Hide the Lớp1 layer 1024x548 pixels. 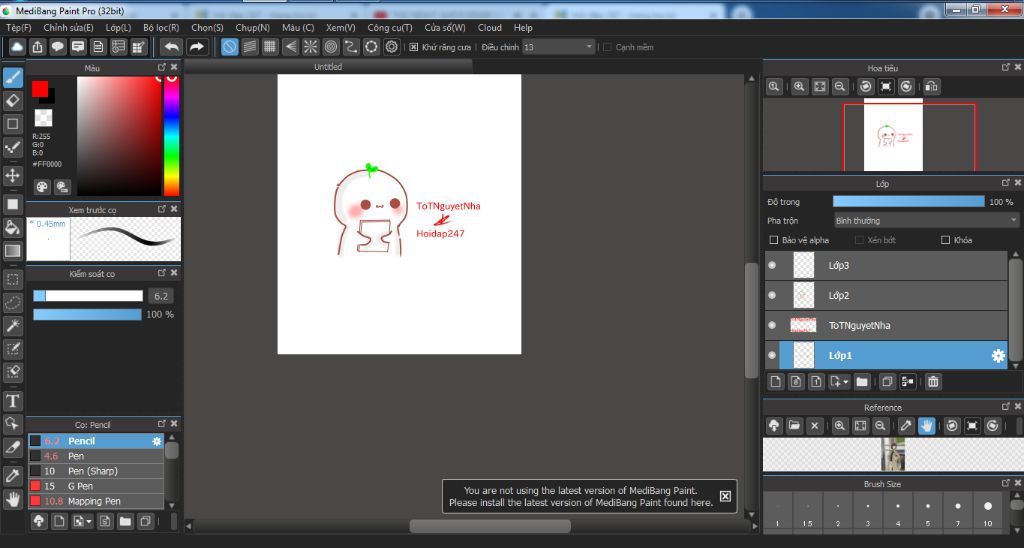[773, 355]
